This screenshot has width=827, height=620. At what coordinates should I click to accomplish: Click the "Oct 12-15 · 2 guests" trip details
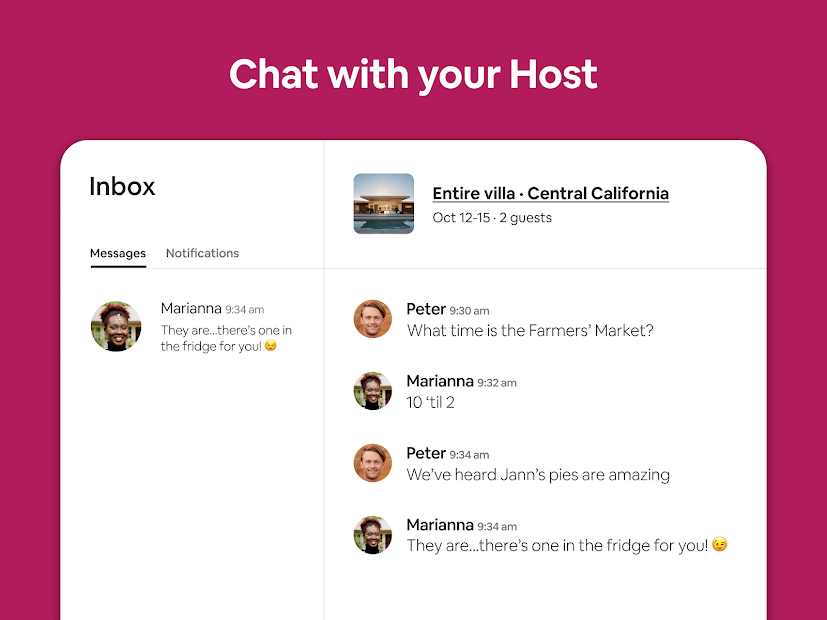pyautogui.click(x=492, y=218)
